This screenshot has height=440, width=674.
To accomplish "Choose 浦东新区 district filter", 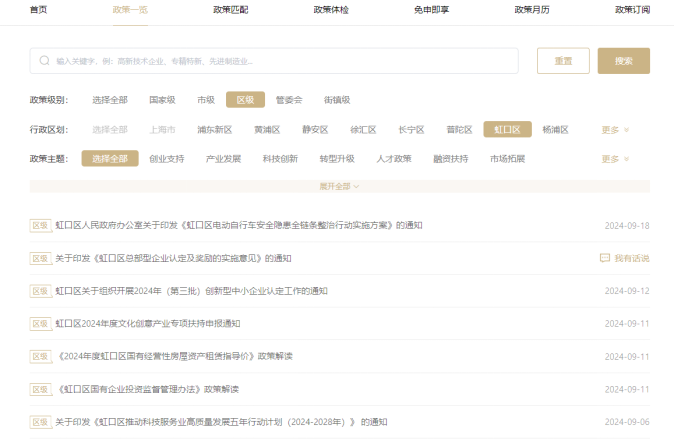I will coord(214,129).
